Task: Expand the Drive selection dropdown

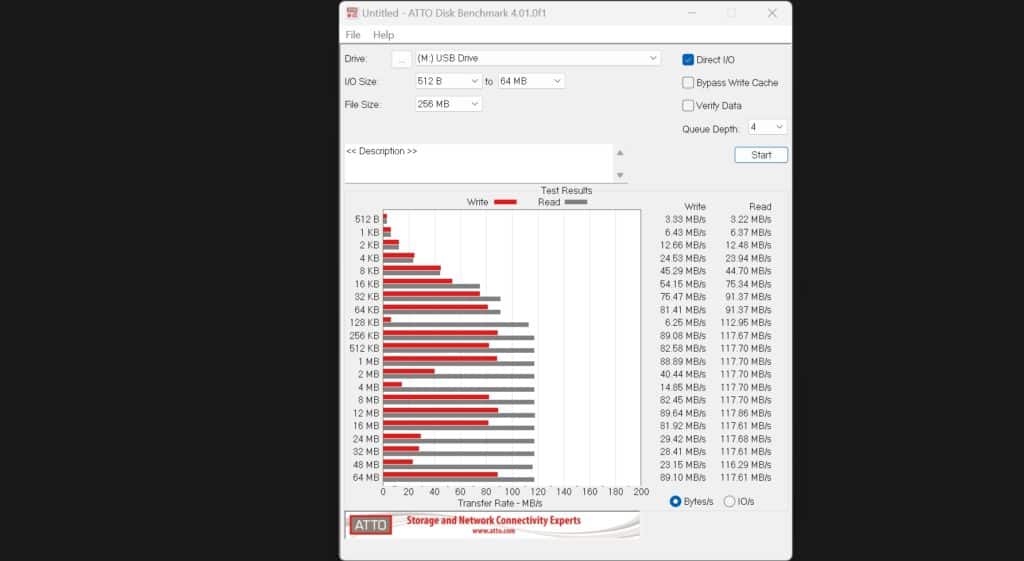Action: pos(537,58)
